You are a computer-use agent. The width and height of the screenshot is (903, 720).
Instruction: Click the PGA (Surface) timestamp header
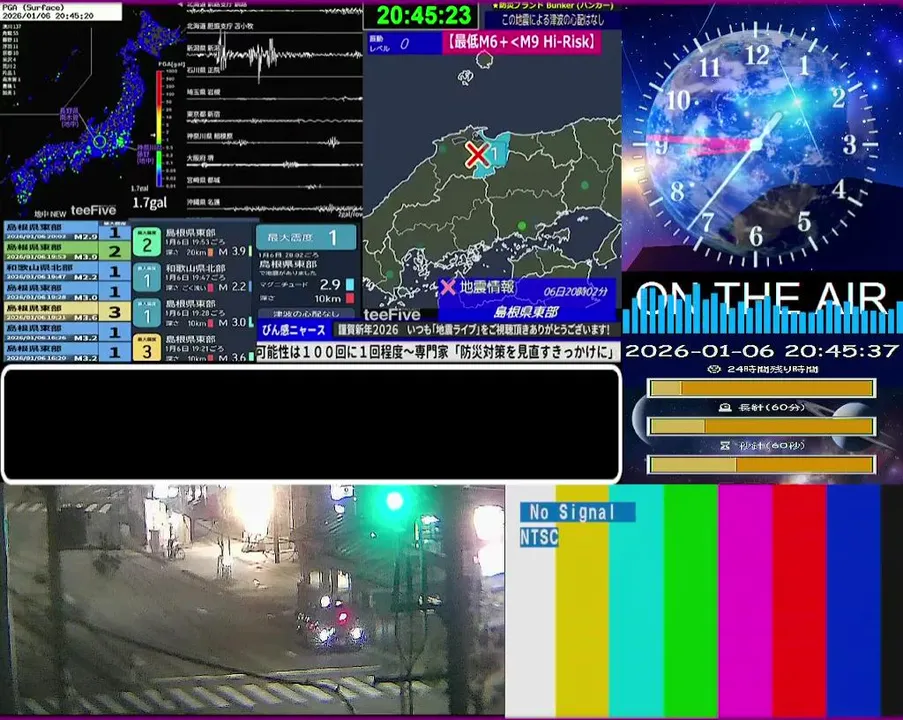pos(60,12)
